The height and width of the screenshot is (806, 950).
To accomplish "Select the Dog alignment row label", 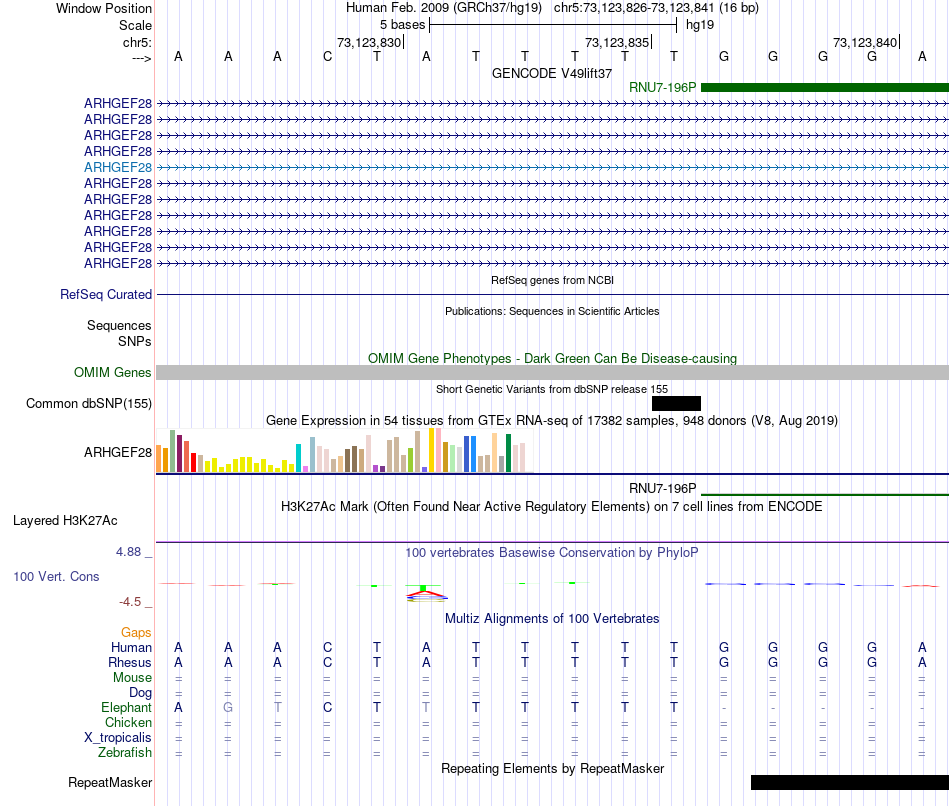I will [x=140, y=693].
